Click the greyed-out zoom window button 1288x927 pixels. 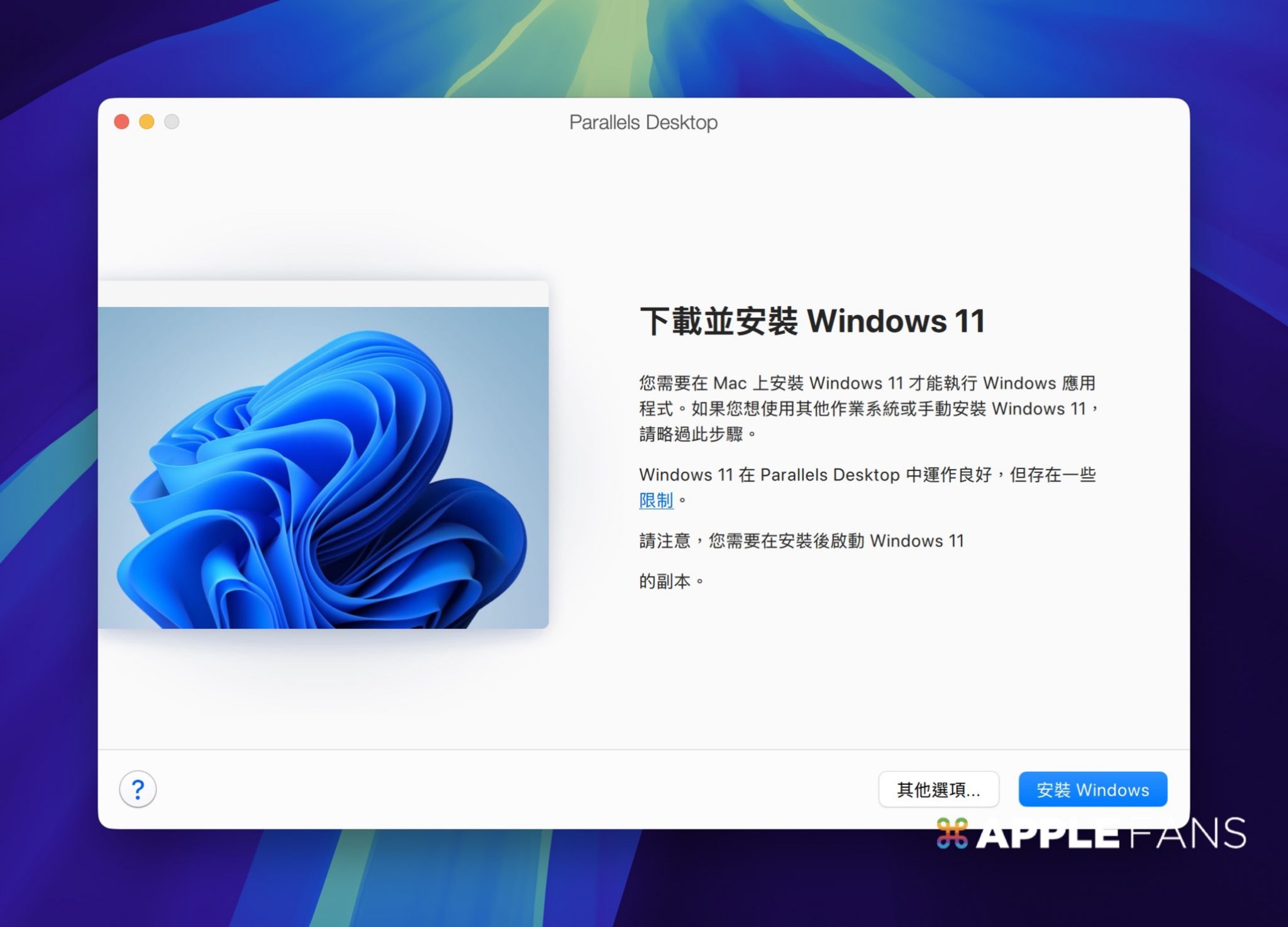point(172,122)
